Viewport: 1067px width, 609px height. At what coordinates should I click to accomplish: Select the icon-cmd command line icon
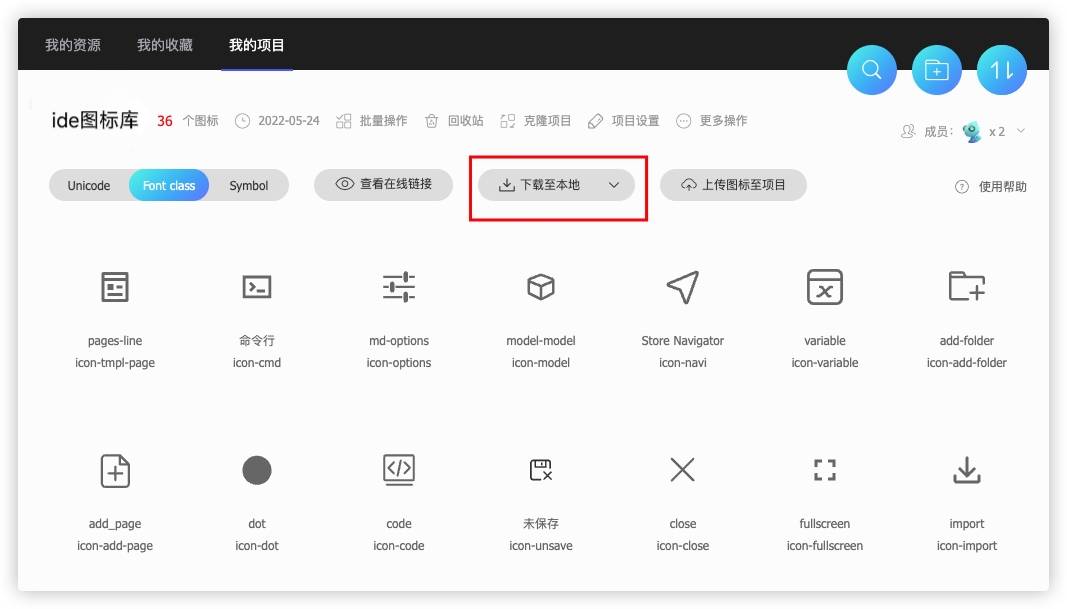(257, 286)
